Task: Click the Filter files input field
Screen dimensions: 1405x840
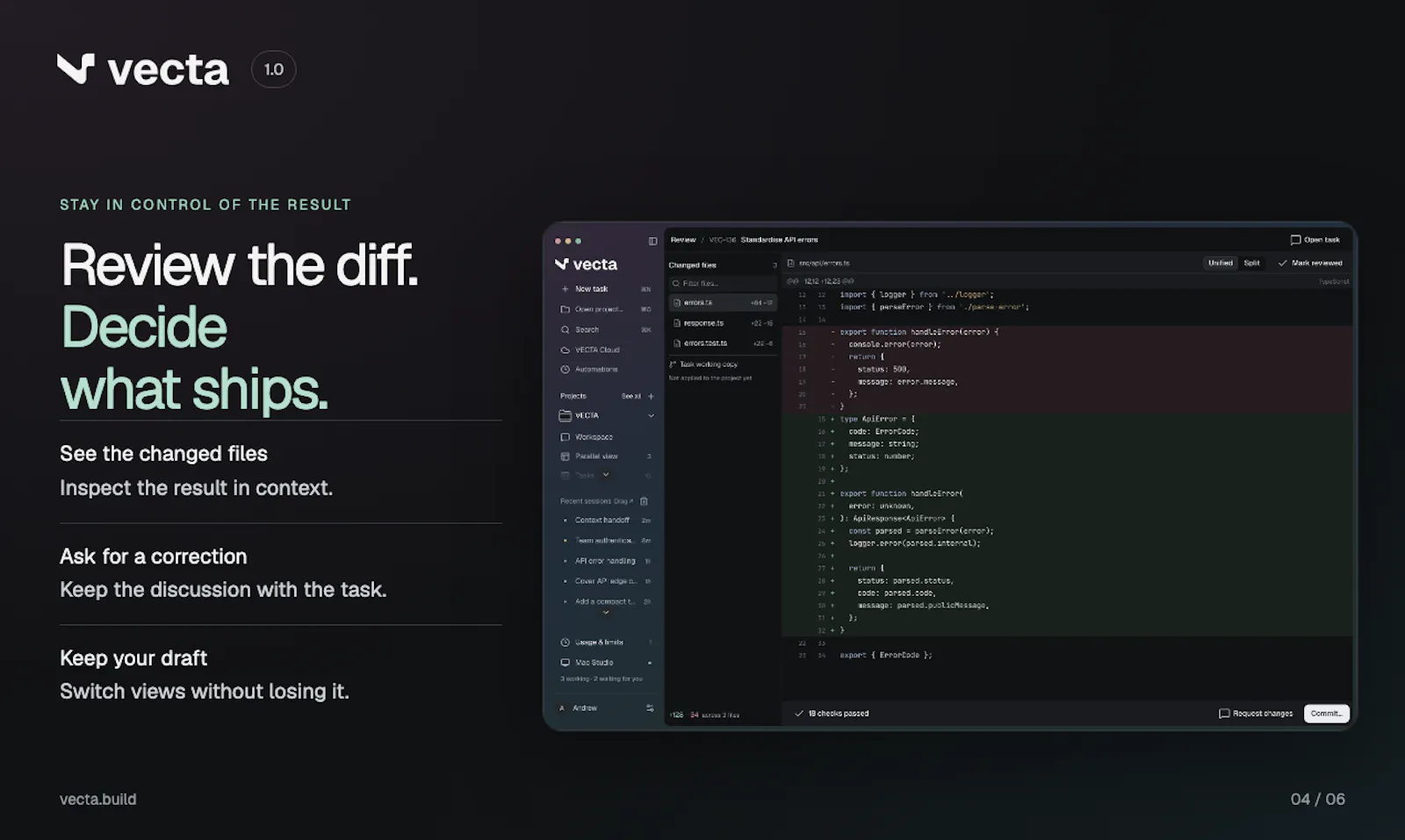Action: point(723,284)
